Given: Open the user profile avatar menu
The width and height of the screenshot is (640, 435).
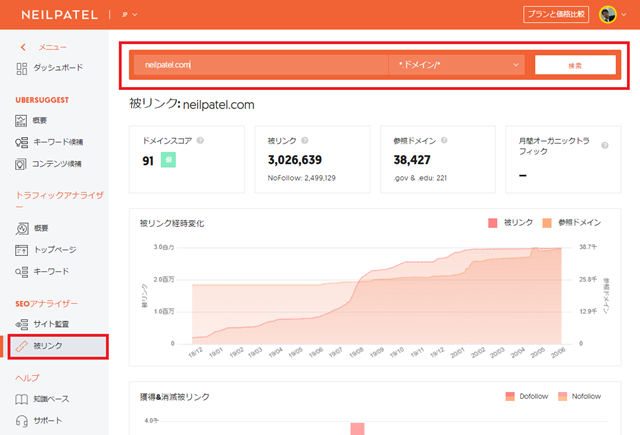Looking at the screenshot, I should point(611,14).
